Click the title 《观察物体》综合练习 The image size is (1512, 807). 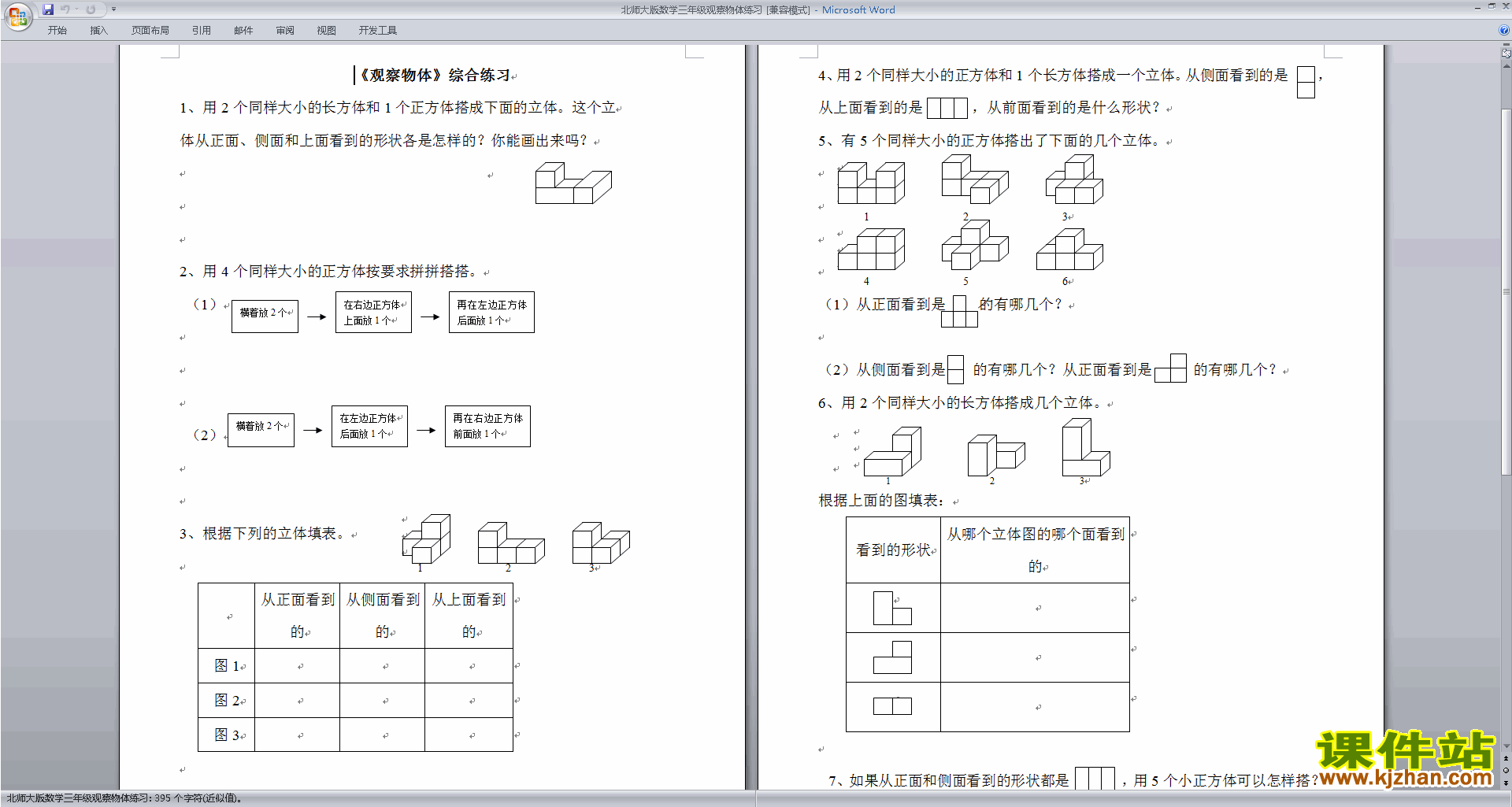click(x=435, y=76)
